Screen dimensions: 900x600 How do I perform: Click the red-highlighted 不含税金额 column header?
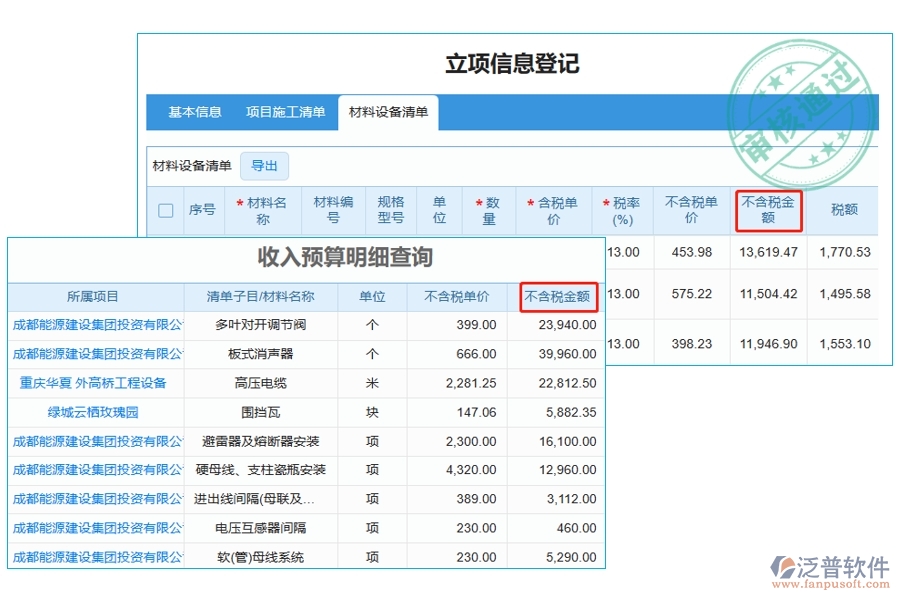point(769,210)
